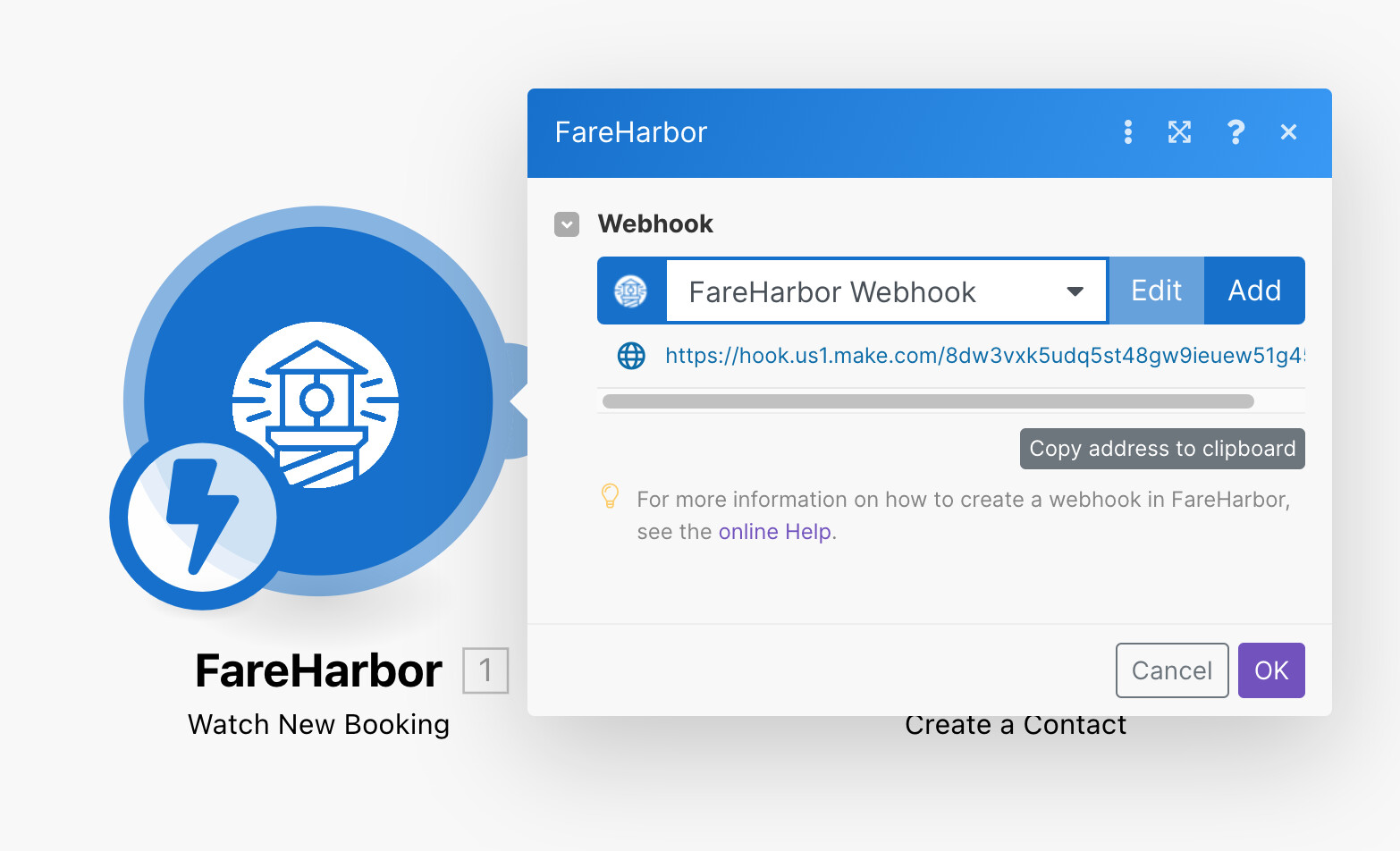Click the module number 1 badge

[x=485, y=670]
